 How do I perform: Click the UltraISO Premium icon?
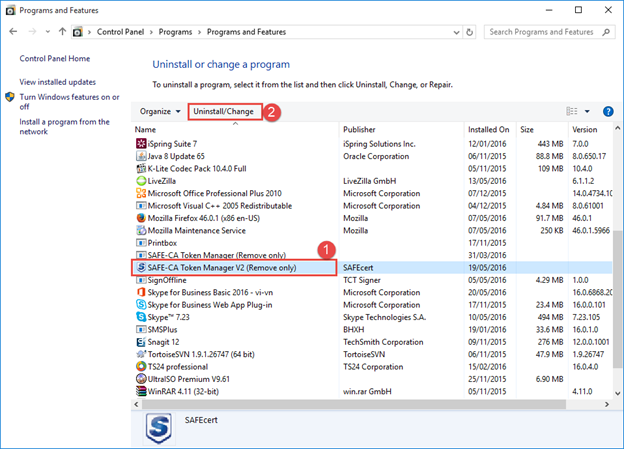click(141, 379)
